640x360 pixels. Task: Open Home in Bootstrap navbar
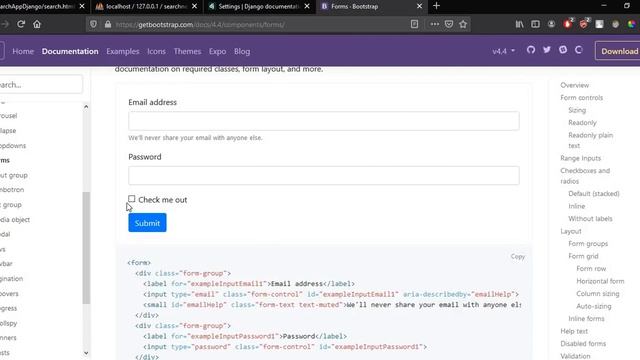23,51
